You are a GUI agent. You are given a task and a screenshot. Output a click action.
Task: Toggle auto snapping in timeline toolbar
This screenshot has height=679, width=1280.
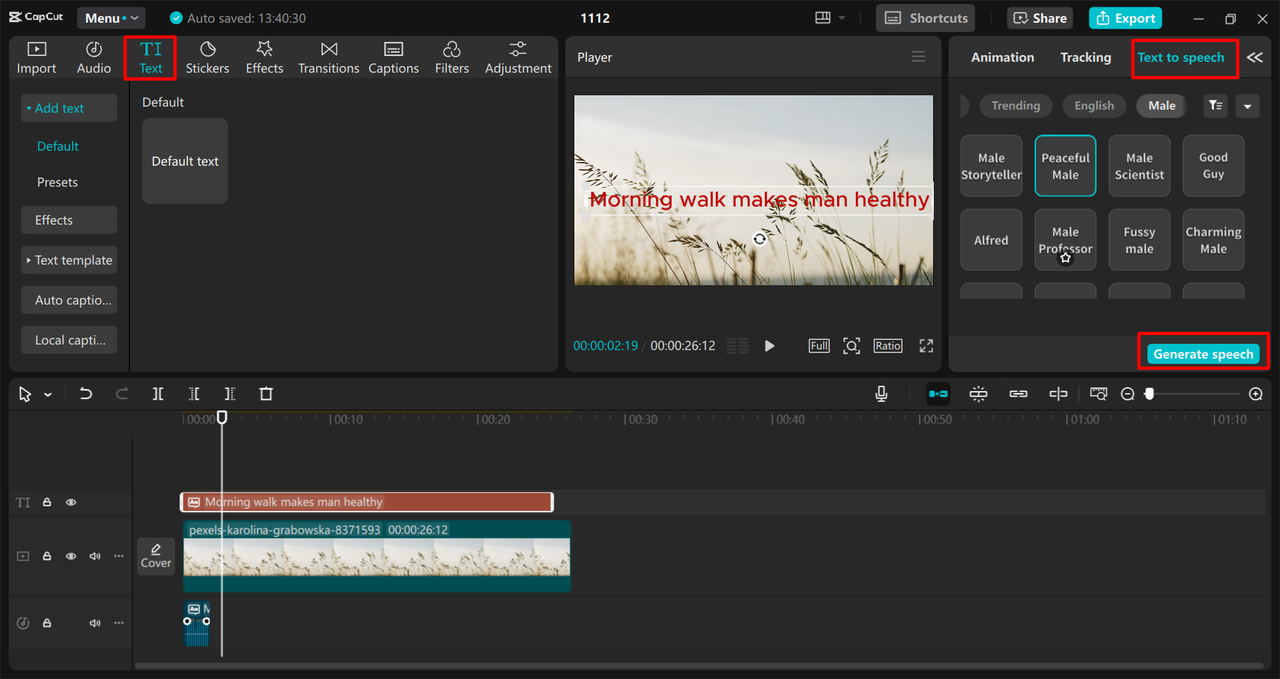click(978, 394)
